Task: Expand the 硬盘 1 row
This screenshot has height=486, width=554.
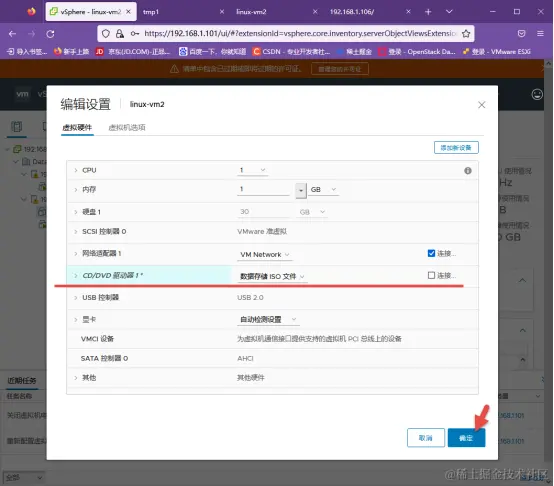Action: 76,212
